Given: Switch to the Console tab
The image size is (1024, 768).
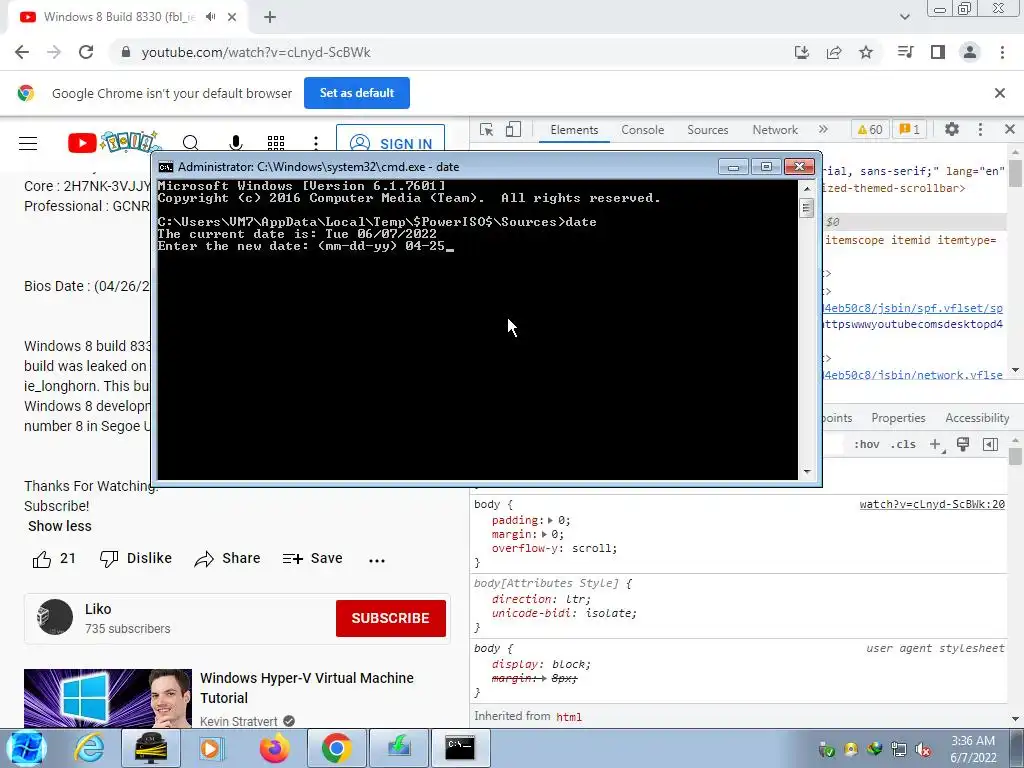Looking at the screenshot, I should [x=643, y=130].
